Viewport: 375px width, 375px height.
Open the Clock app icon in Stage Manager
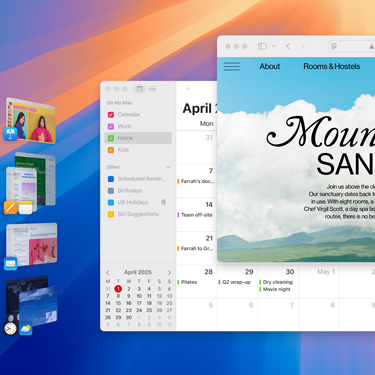[10, 329]
